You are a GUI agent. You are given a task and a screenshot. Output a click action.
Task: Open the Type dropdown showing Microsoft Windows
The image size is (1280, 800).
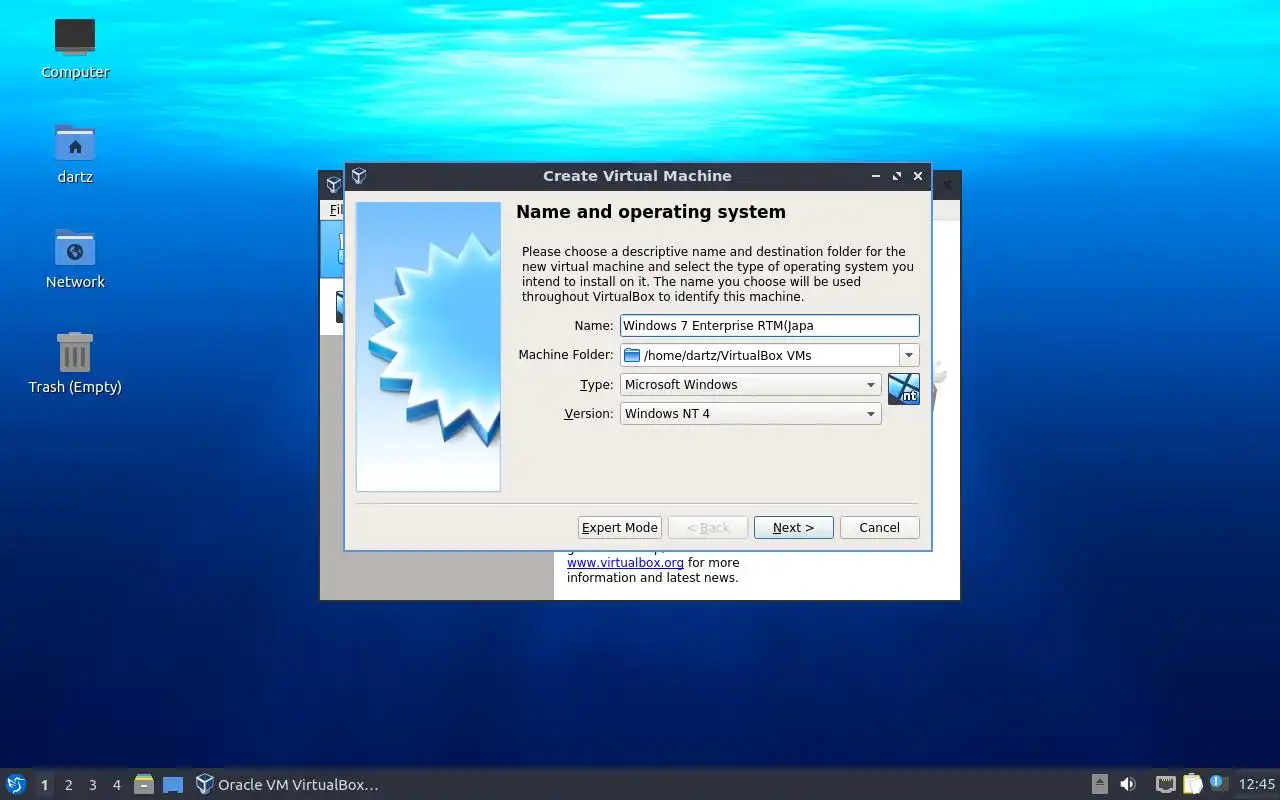pyautogui.click(x=750, y=384)
